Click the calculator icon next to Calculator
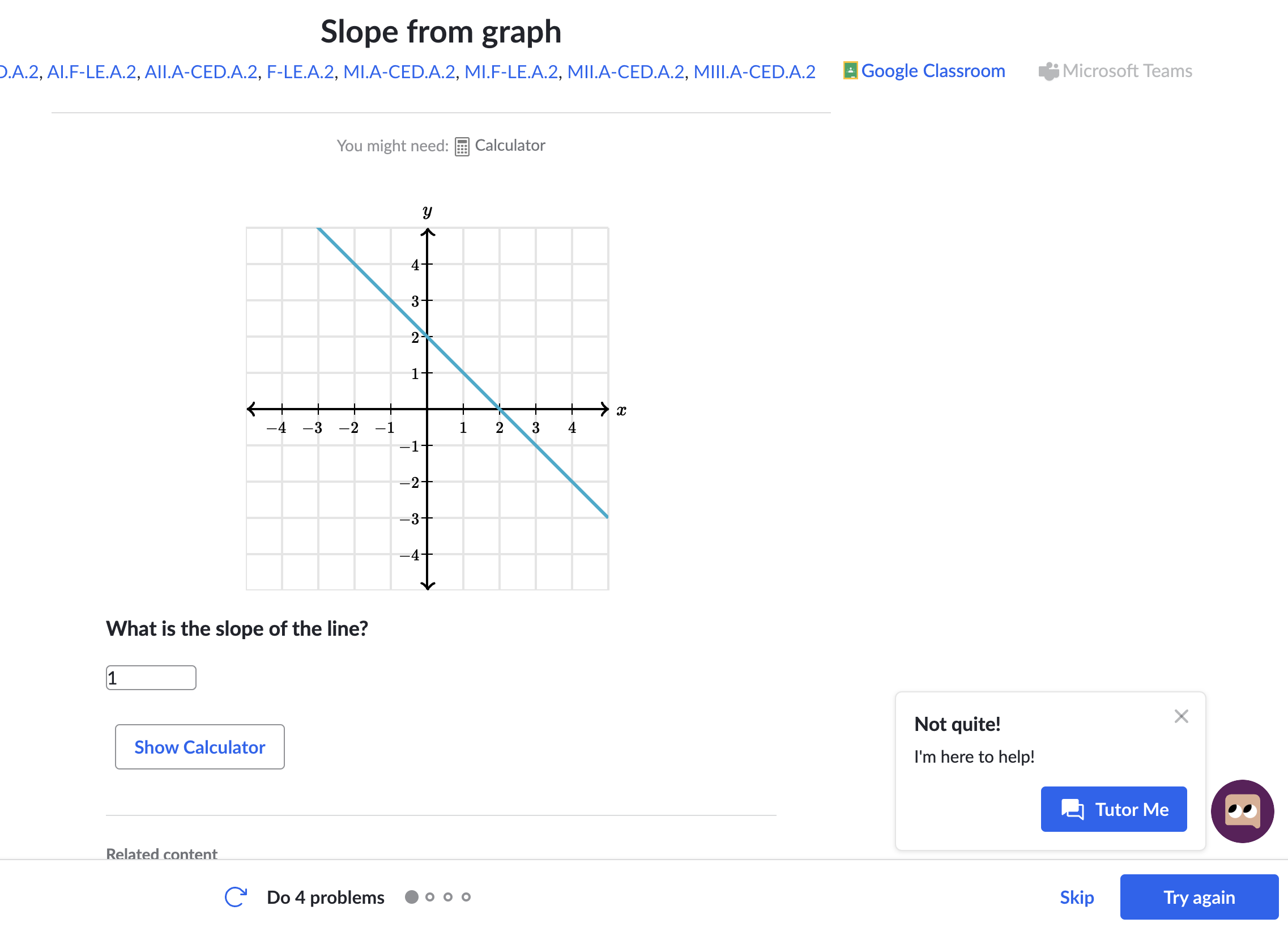This screenshot has width=1288, height=927. (462, 147)
